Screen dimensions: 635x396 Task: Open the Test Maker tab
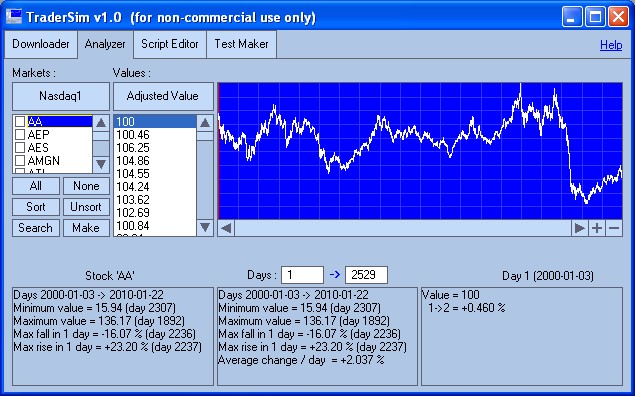[x=241, y=44]
